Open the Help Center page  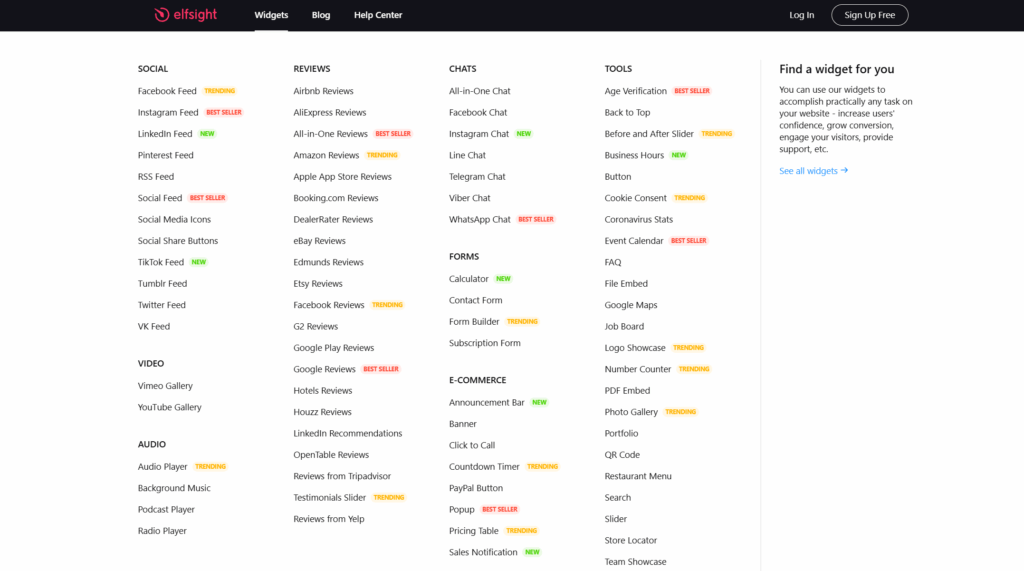click(378, 15)
